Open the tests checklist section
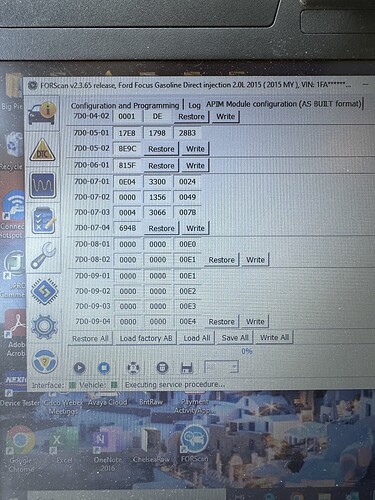The width and height of the screenshot is (375, 500). click(44, 220)
